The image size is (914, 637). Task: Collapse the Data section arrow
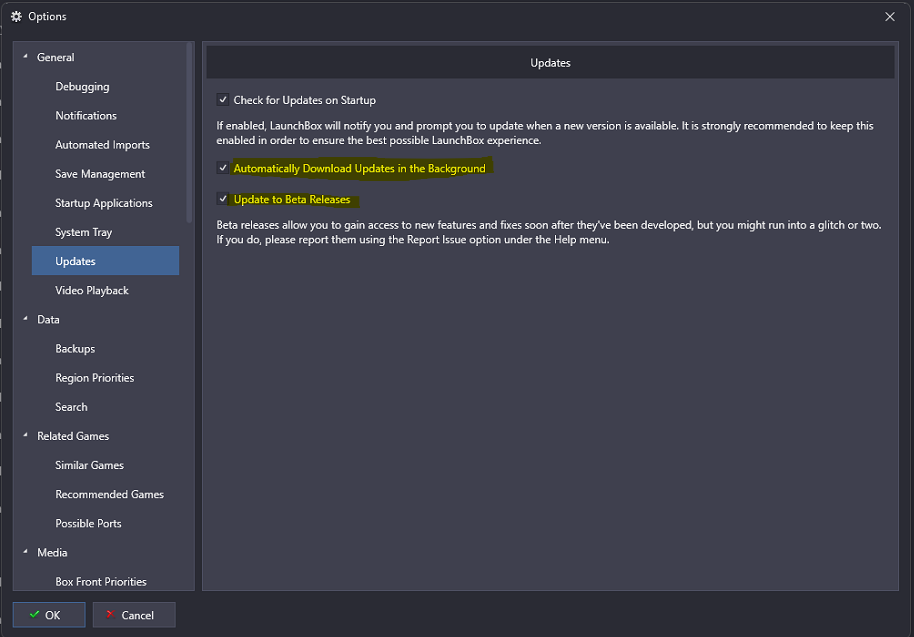click(x=25, y=319)
